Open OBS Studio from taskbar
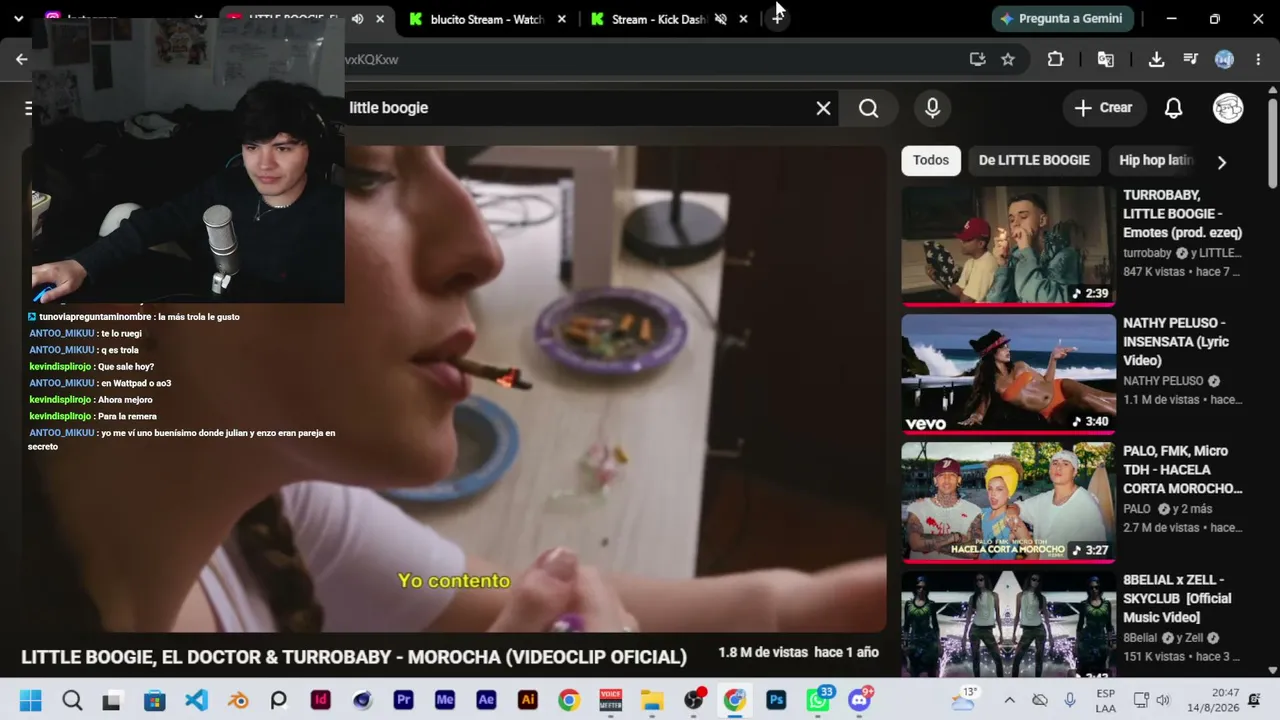Image resolution: width=1280 pixels, height=720 pixels. pyautogui.click(x=694, y=700)
